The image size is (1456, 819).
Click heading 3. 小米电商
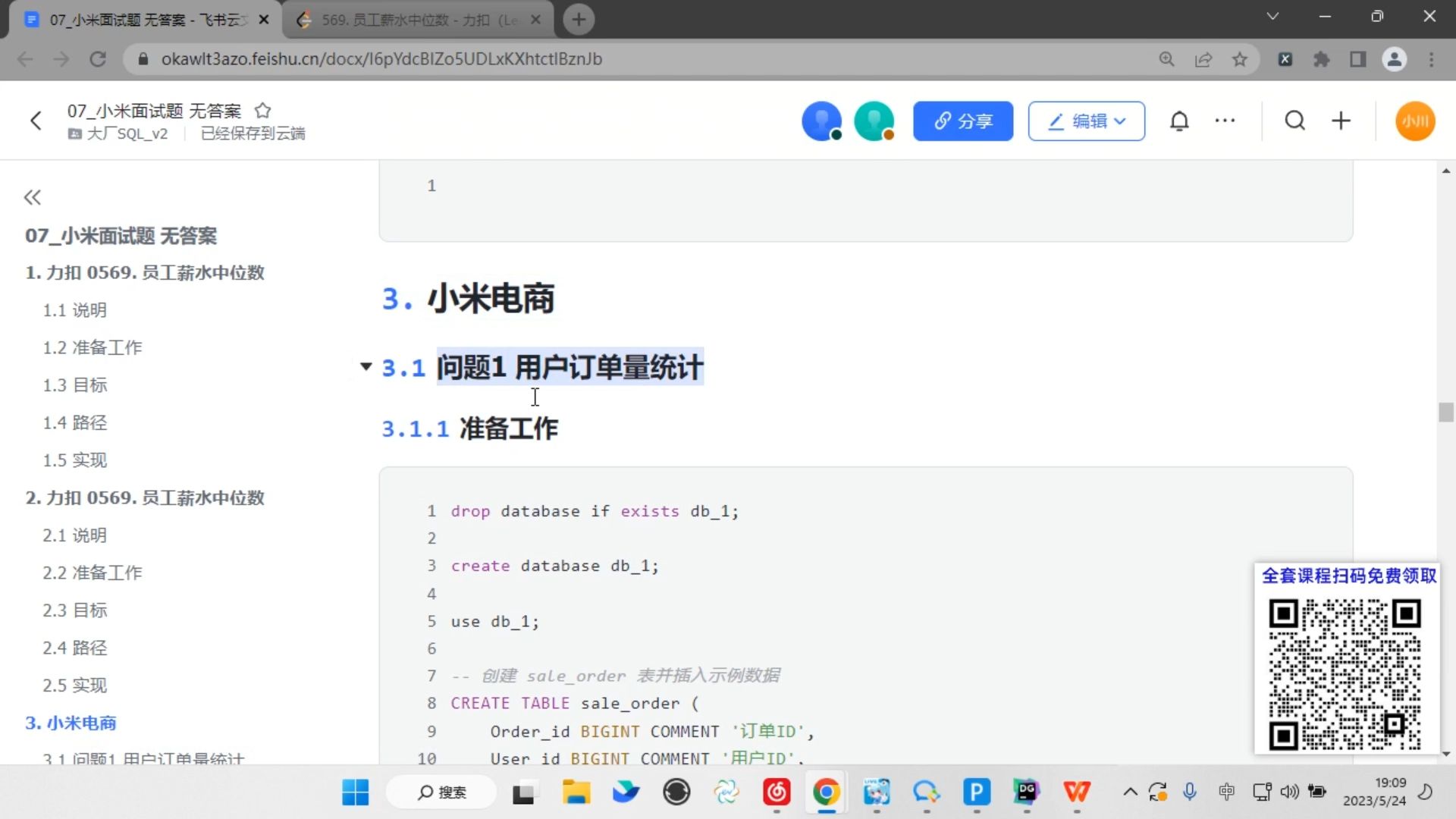(468, 299)
